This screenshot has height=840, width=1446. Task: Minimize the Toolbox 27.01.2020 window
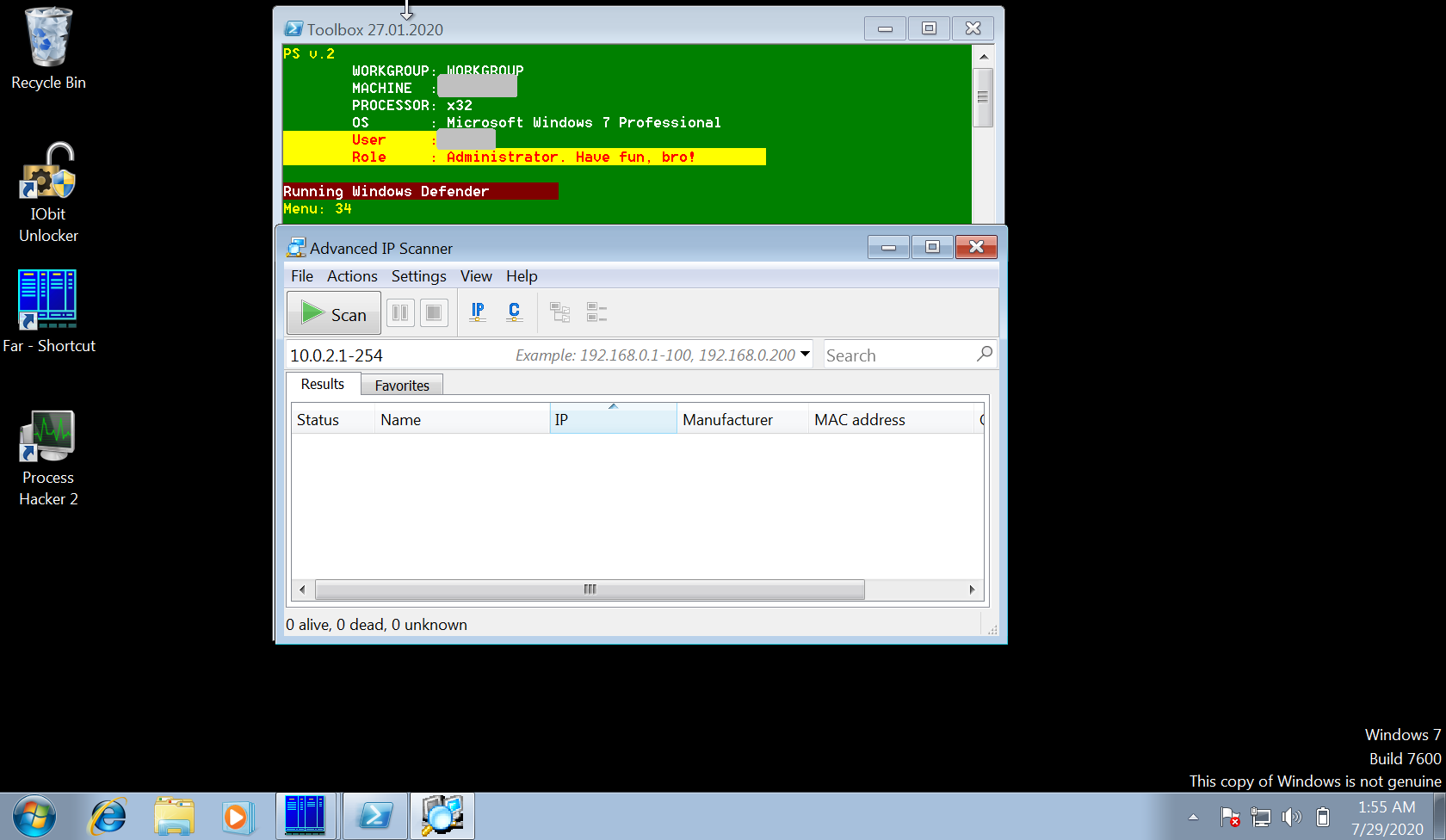point(885,28)
